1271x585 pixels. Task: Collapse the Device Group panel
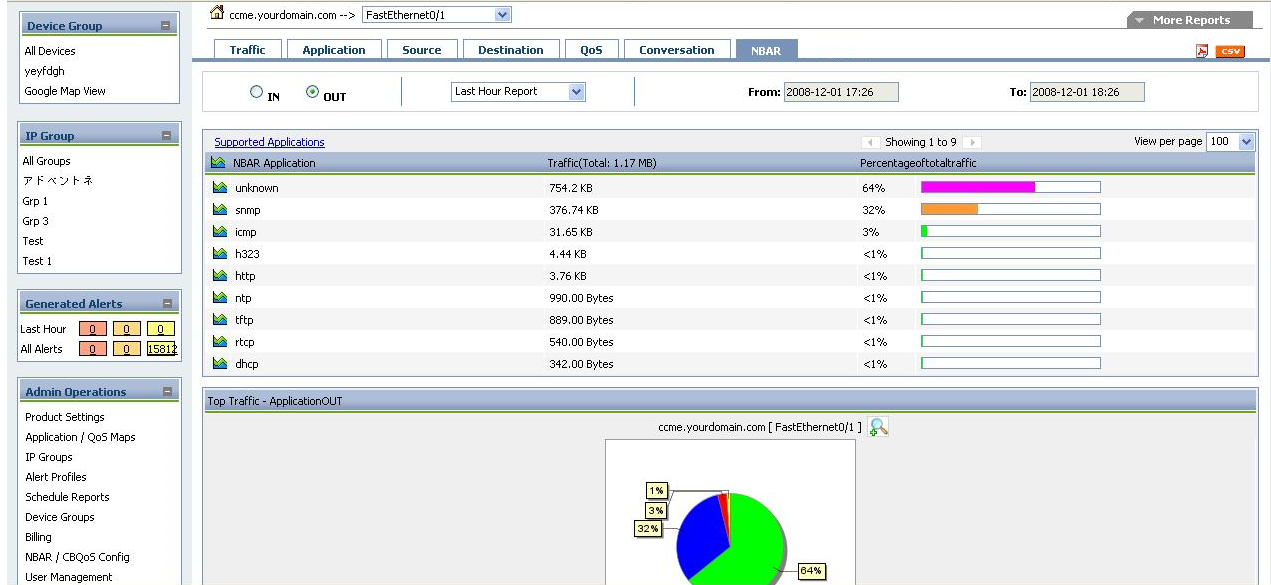[166, 26]
